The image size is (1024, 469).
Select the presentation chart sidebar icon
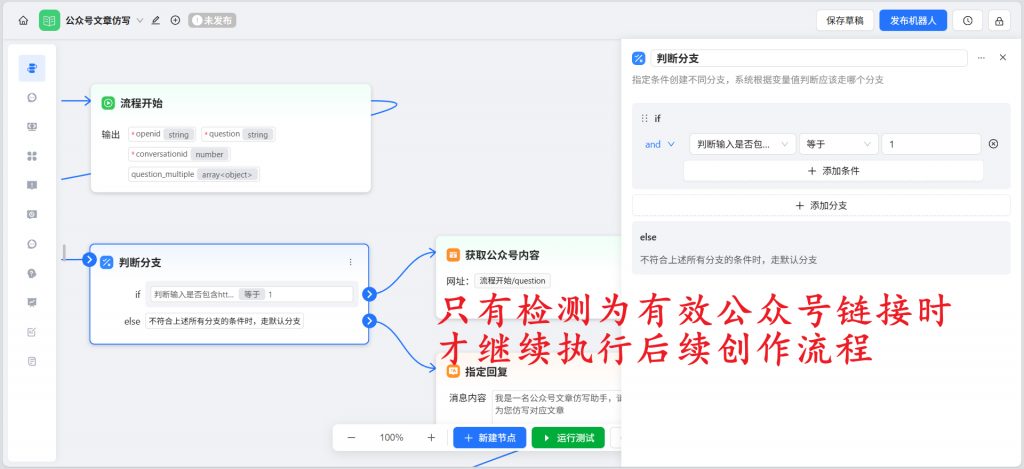click(x=32, y=302)
